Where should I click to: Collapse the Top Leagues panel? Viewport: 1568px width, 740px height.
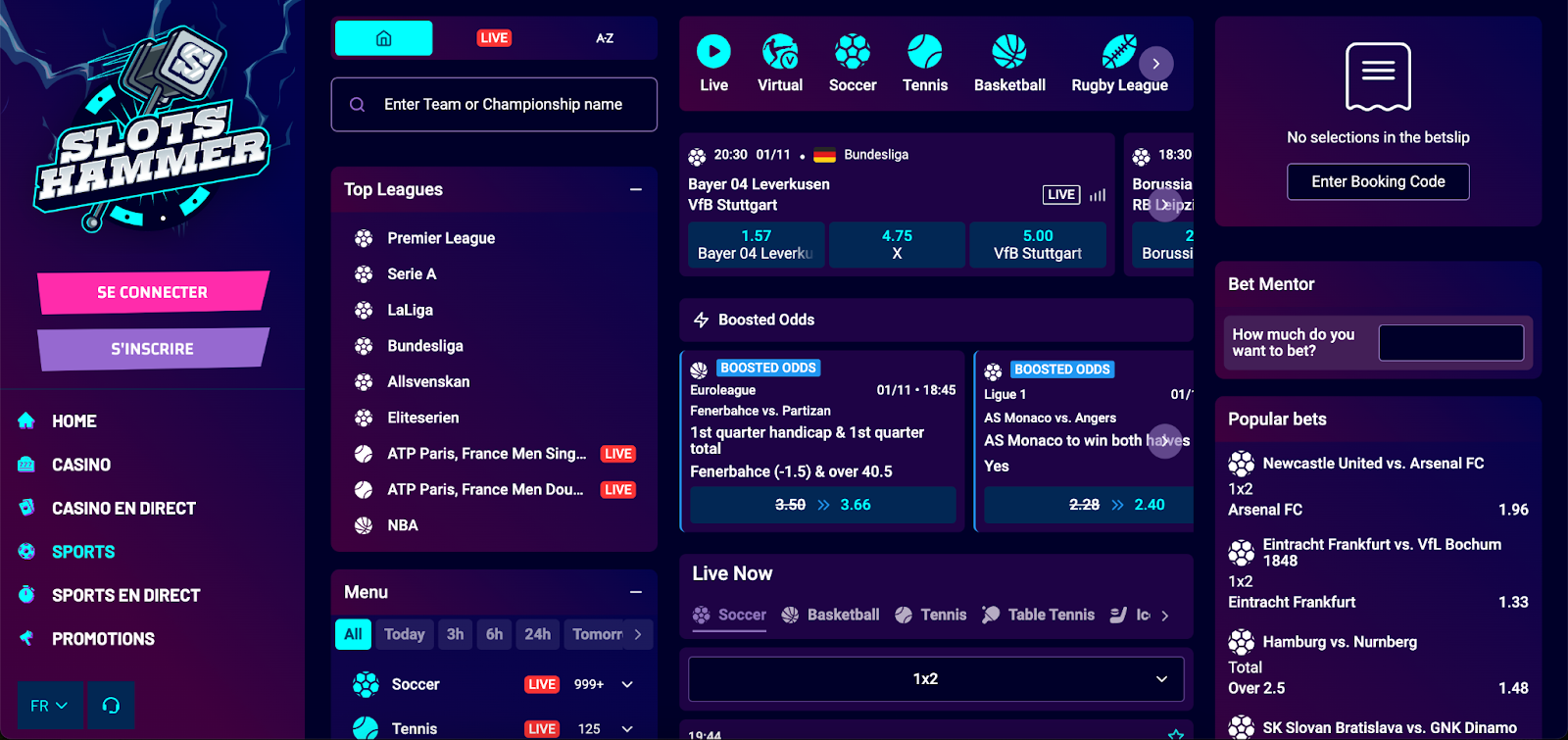(x=636, y=189)
